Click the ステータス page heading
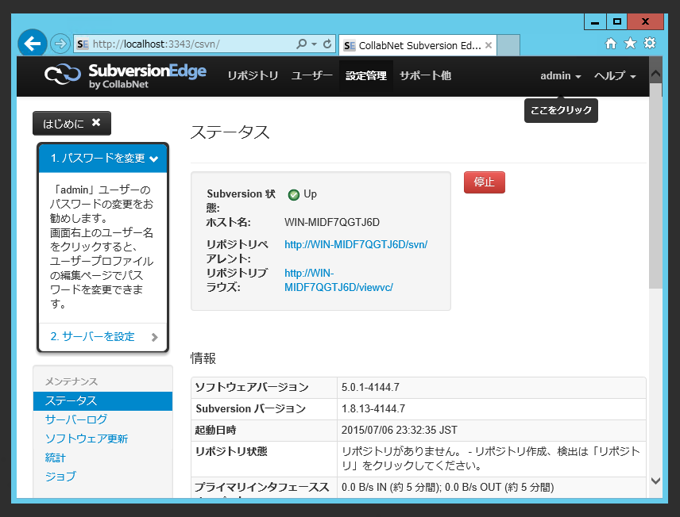 click(x=230, y=132)
